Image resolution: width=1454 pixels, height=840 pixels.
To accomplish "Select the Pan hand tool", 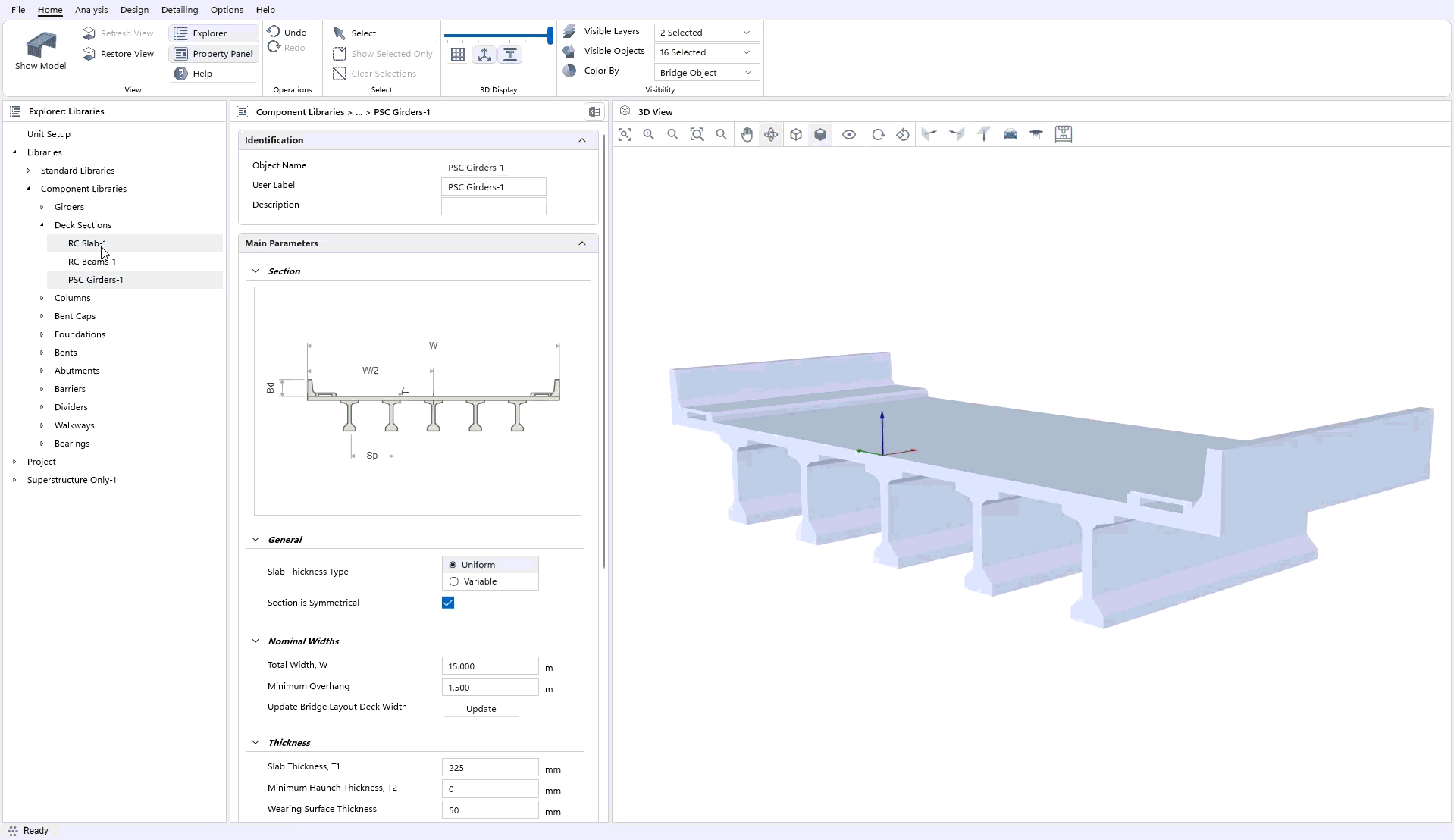I will coord(747,134).
